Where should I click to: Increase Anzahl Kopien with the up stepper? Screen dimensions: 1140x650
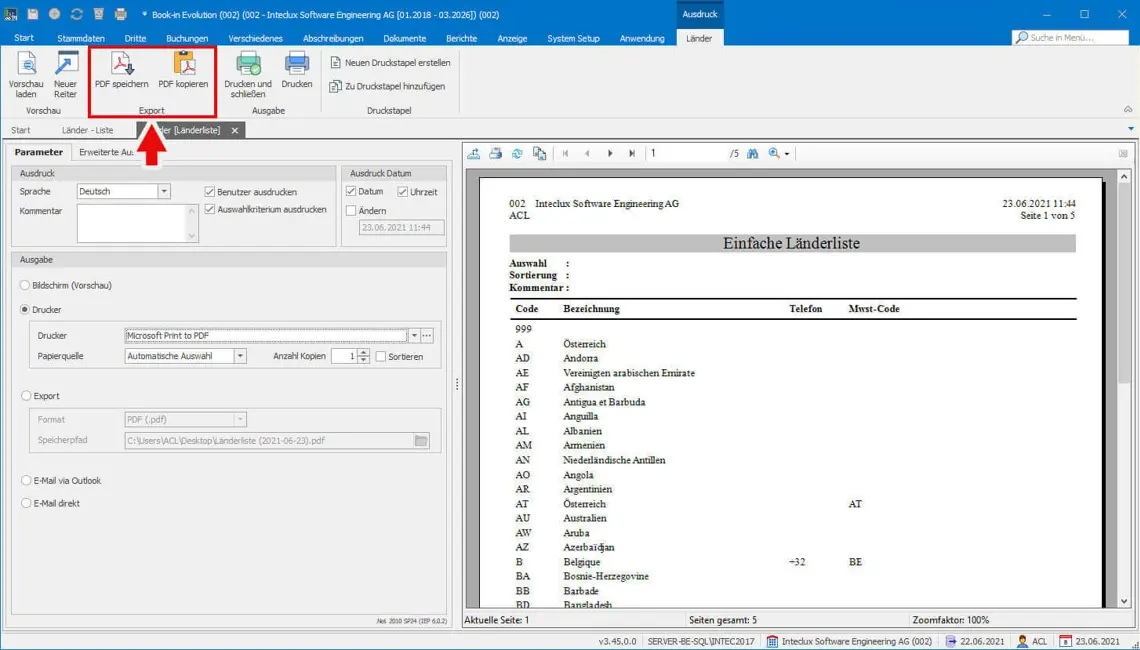point(364,351)
